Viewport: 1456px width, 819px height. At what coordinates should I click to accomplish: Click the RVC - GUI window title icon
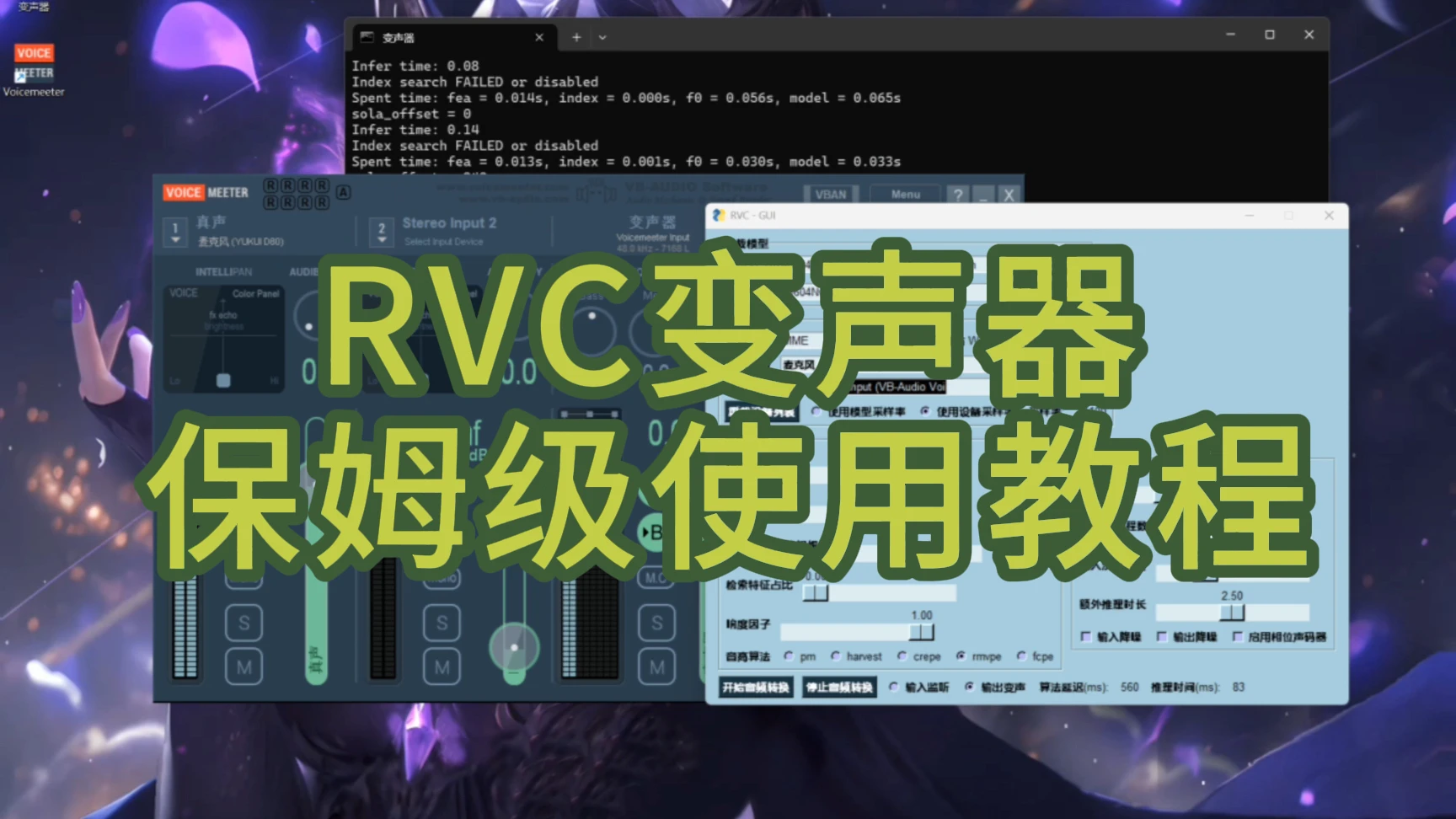point(719,216)
